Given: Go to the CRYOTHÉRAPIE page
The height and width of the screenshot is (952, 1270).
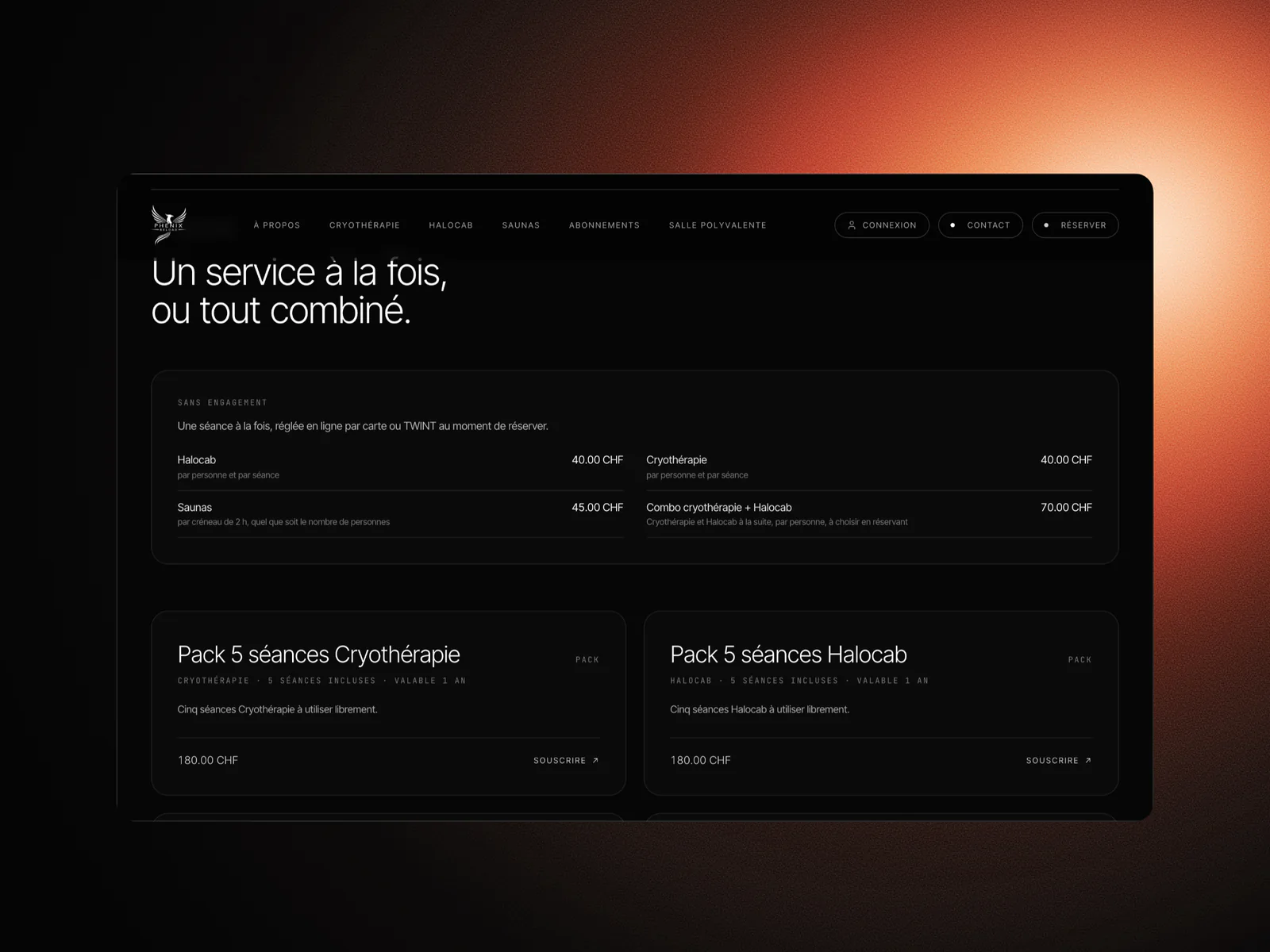Looking at the screenshot, I should tap(364, 225).
